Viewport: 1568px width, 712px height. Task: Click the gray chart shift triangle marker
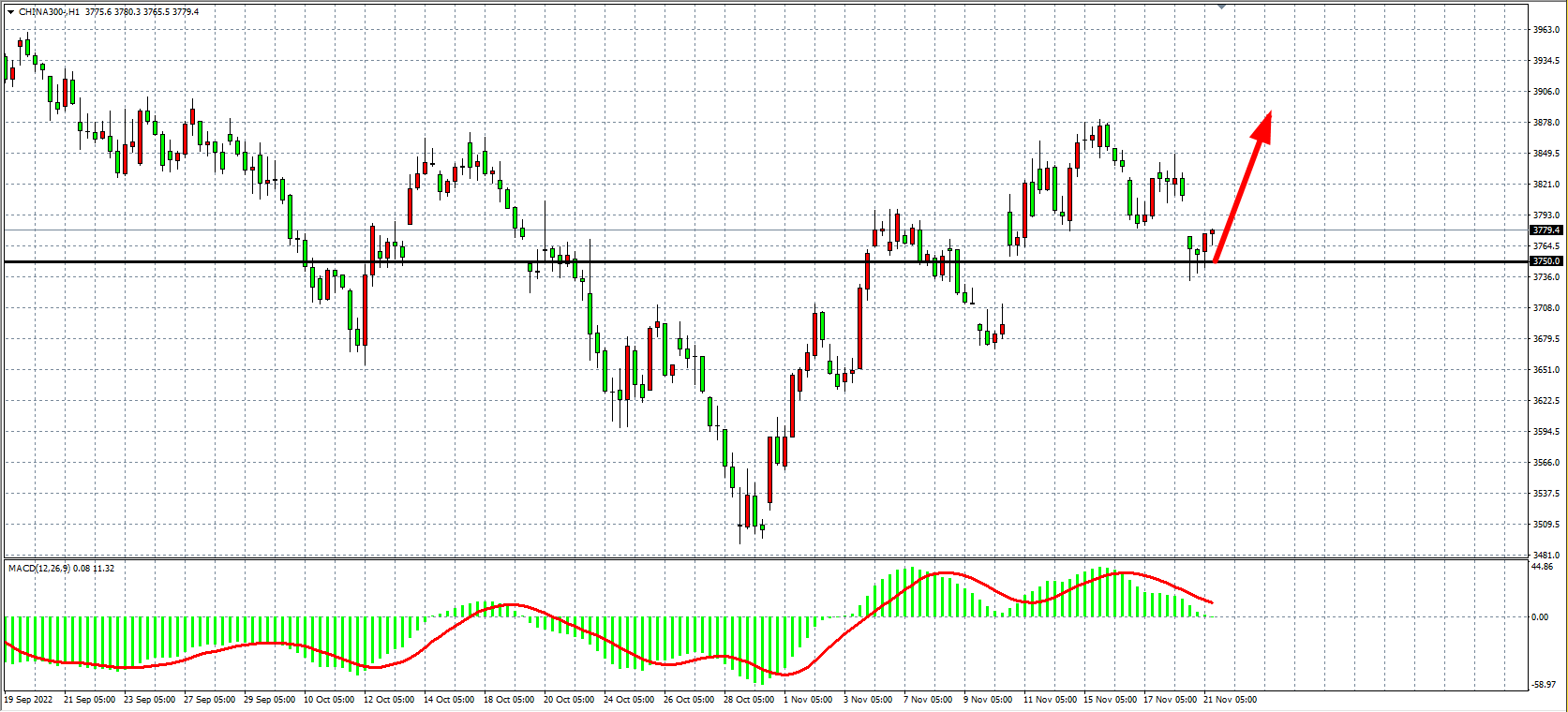tap(1221, 7)
